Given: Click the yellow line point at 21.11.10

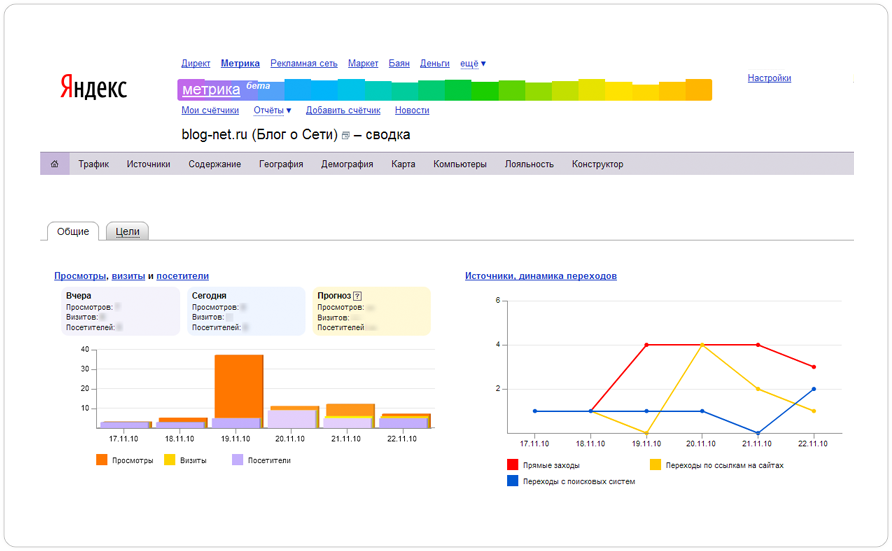Looking at the screenshot, I should [758, 390].
